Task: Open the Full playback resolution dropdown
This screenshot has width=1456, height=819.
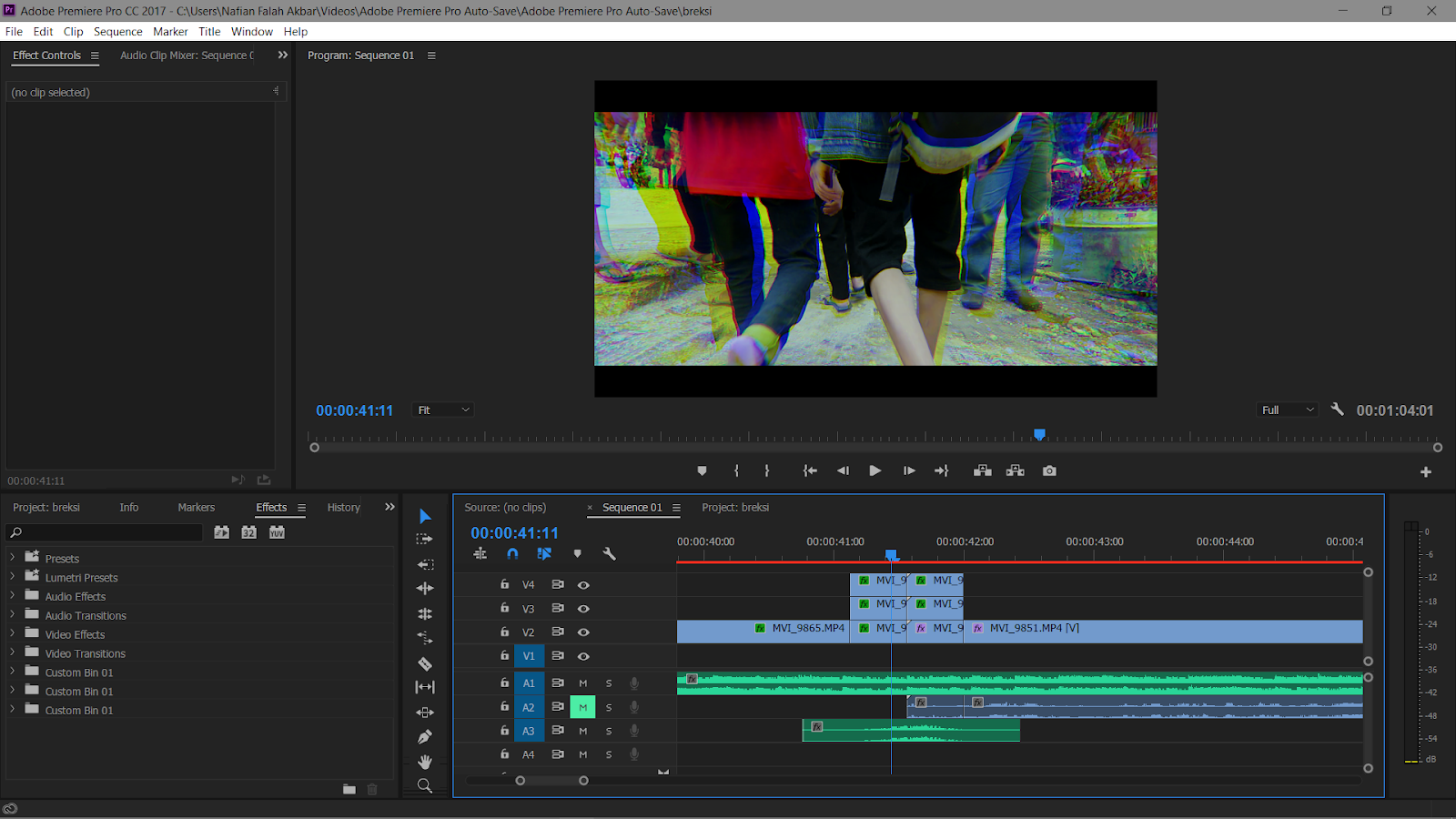Action: (1287, 410)
